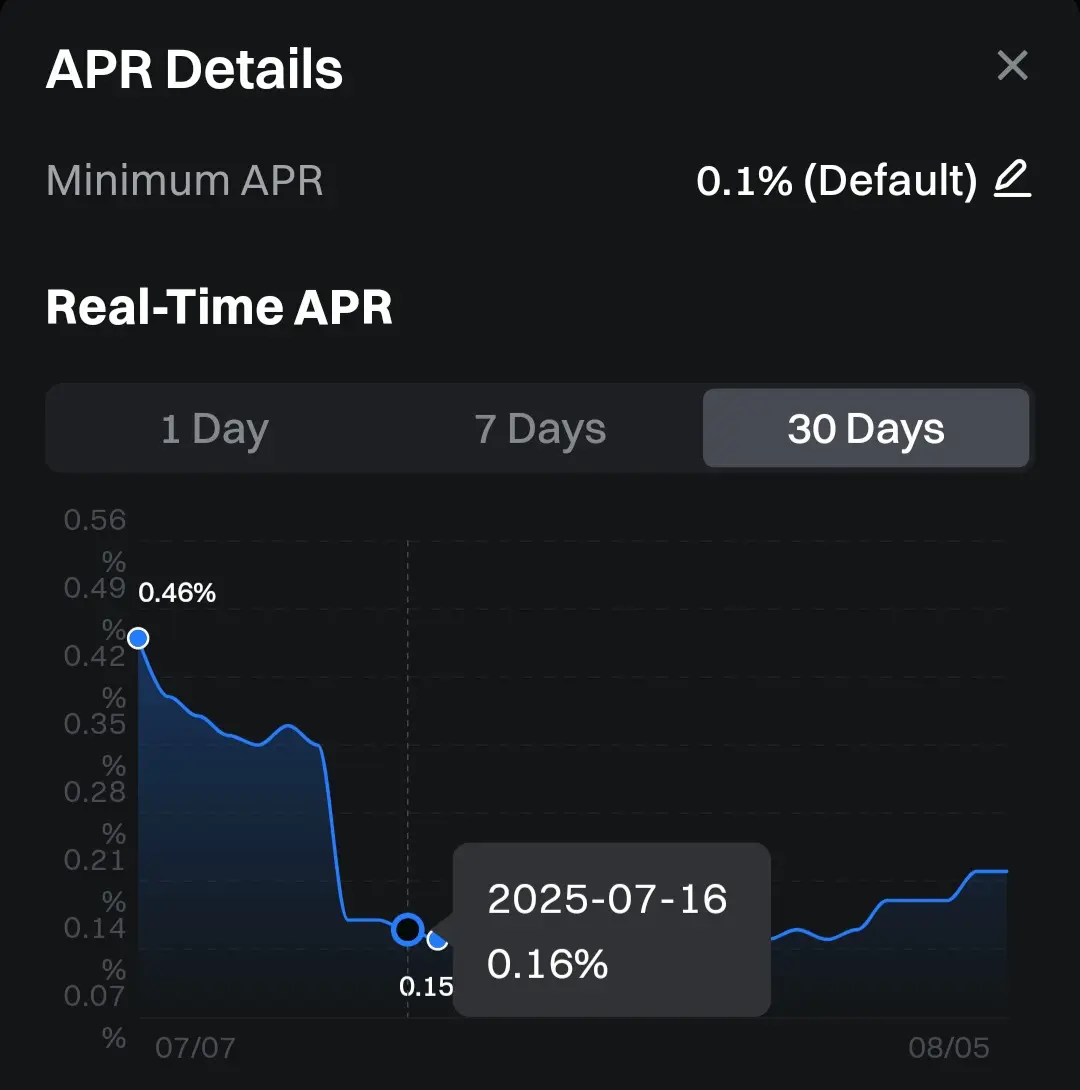The image size is (1080, 1090).
Task: Switch to the 1 Day tab
Action: tap(215, 428)
